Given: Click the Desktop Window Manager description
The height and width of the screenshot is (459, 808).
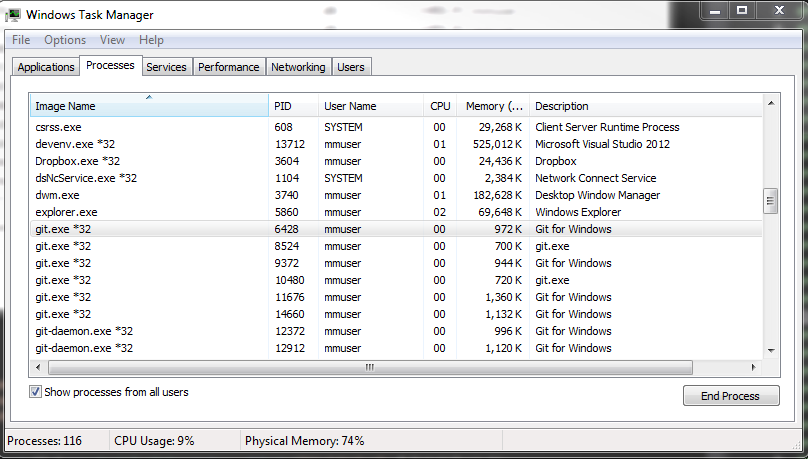Looking at the screenshot, I should click(x=597, y=195).
